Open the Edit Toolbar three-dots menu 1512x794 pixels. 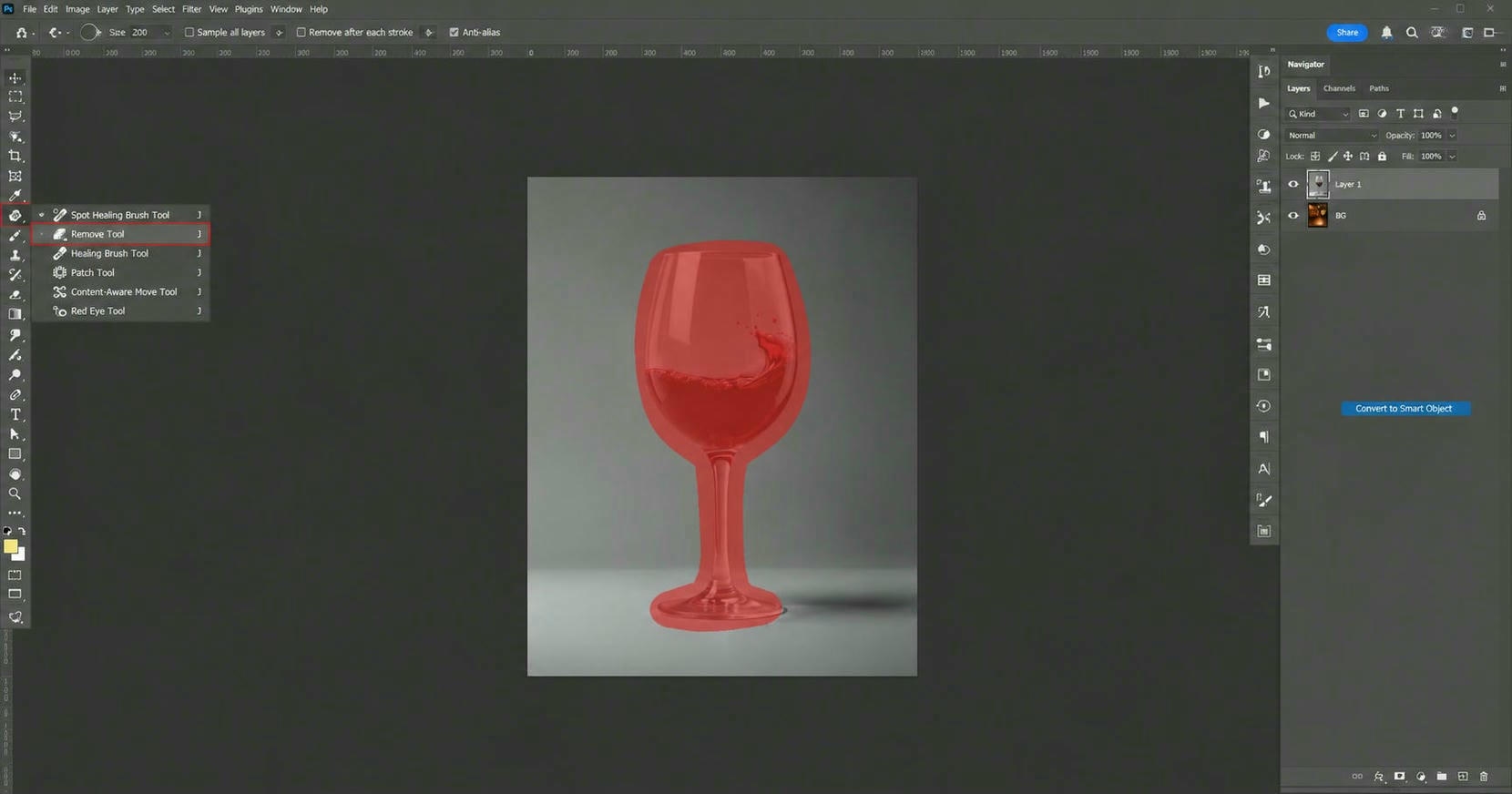point(15,514)
